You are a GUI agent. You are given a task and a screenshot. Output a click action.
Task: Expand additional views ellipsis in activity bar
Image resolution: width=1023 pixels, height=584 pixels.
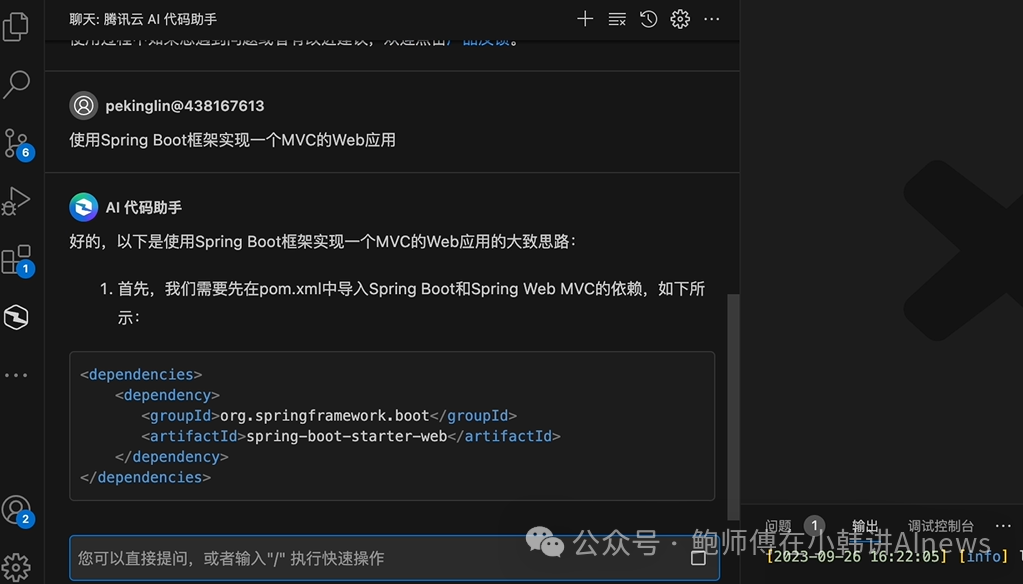[16, 375]
